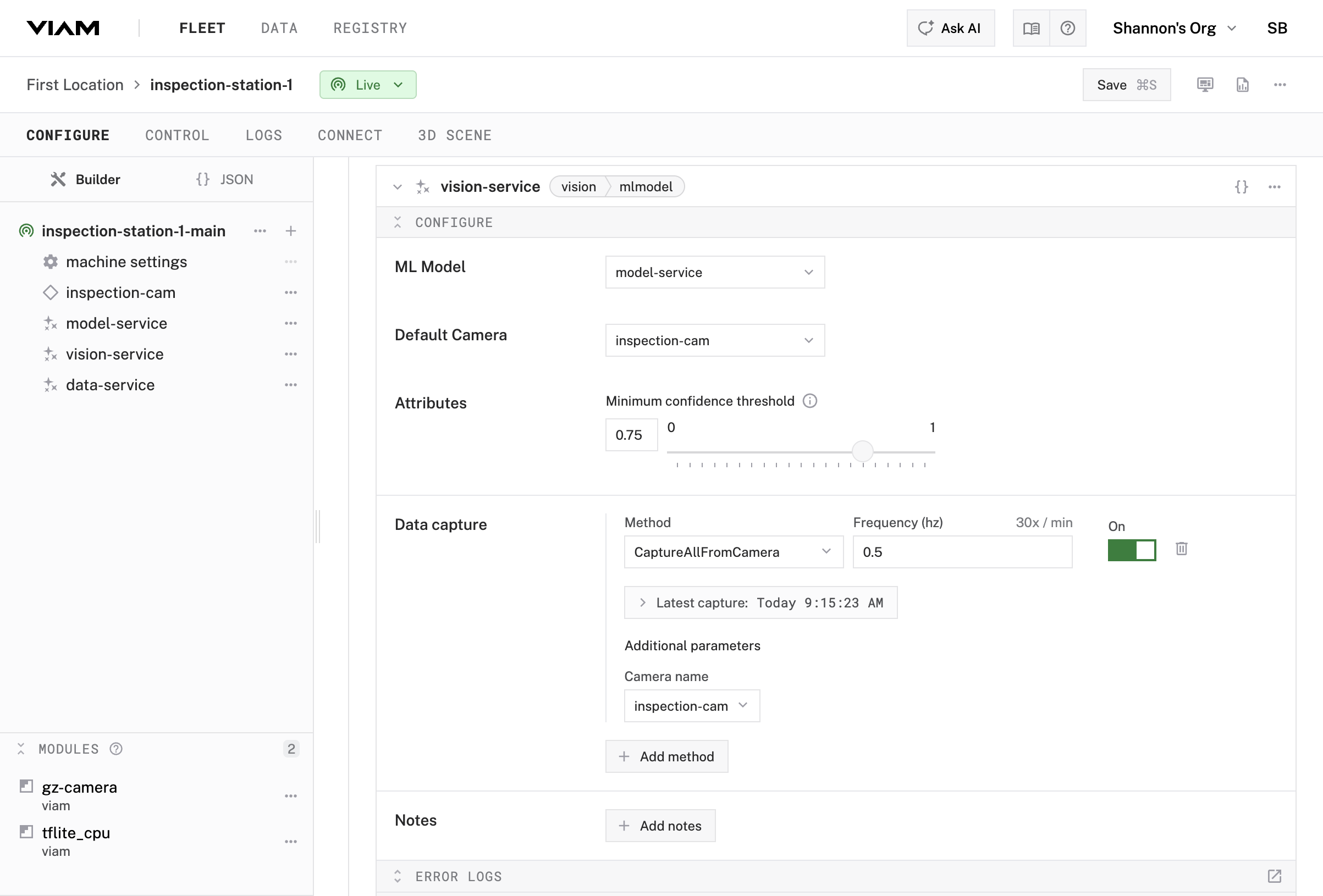
Task: Click info icon beside Minimum confidence threshold
Action: [x=809, y=401]
